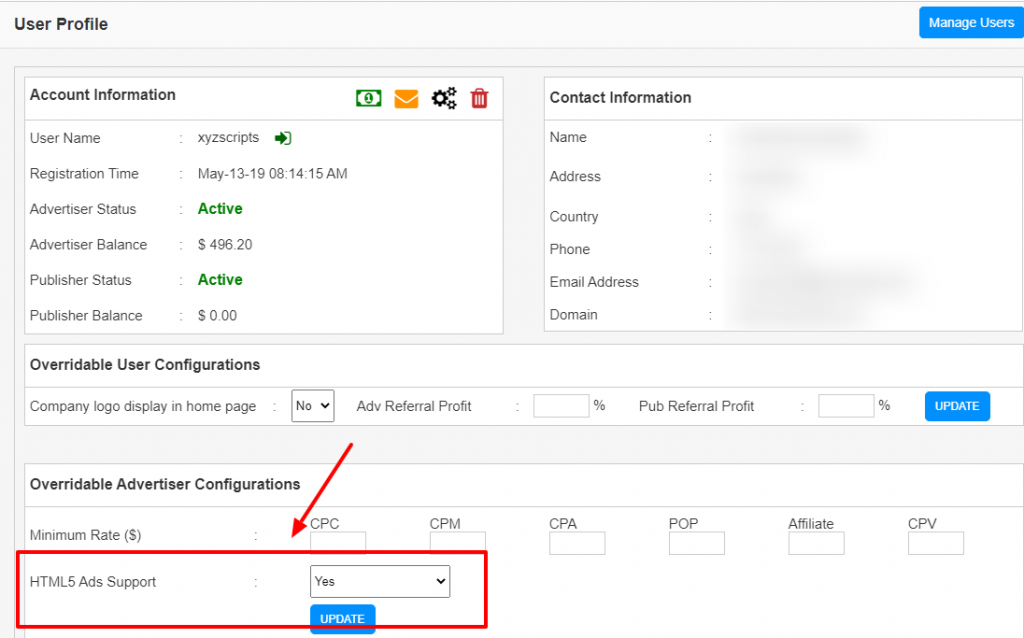Click the Advertiser Status Active label
The image size is (1024, 638).
click(x=219, y=209)
